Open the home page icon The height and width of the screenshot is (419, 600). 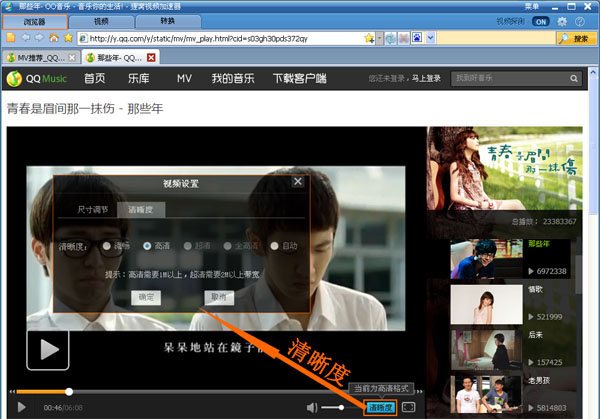(x=54, y=37)
